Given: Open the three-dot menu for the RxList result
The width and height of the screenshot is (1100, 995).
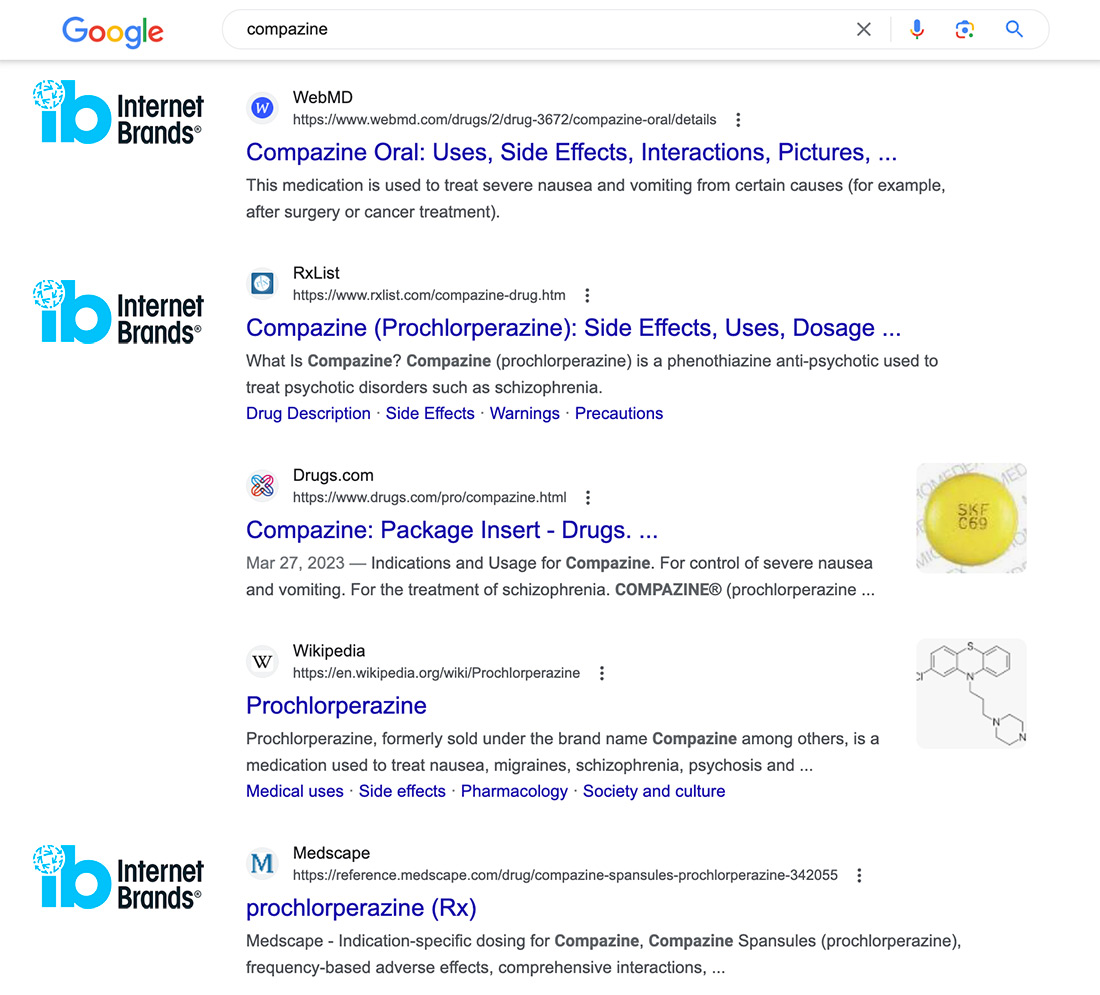Looking at the screenshot, I should 587,295.
